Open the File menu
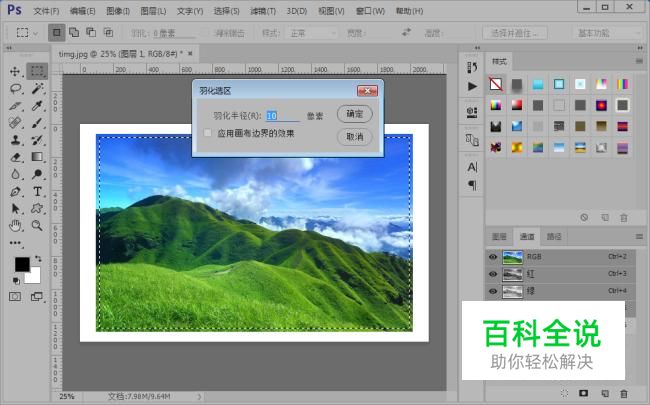 pyautogui.click(x=46, y=11)
